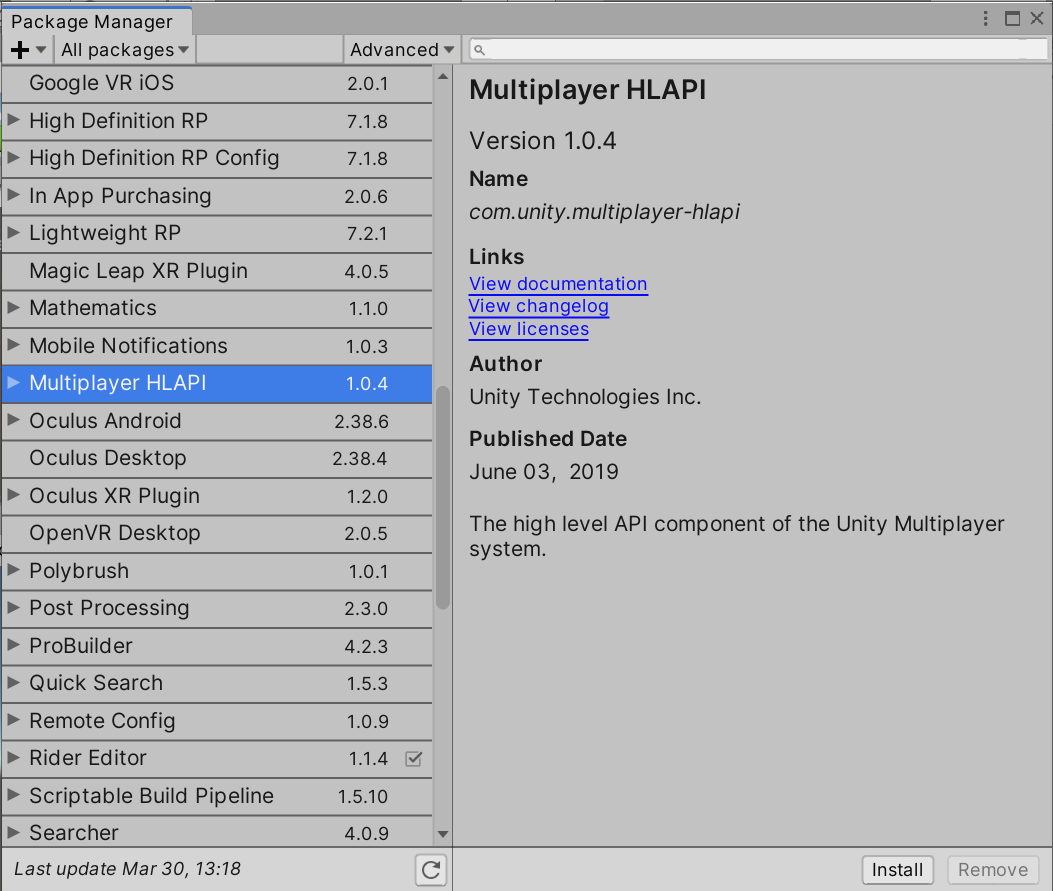Select OpenVR Desktop package row
This screenshot has width=1053, height=891.
(217, 533)
